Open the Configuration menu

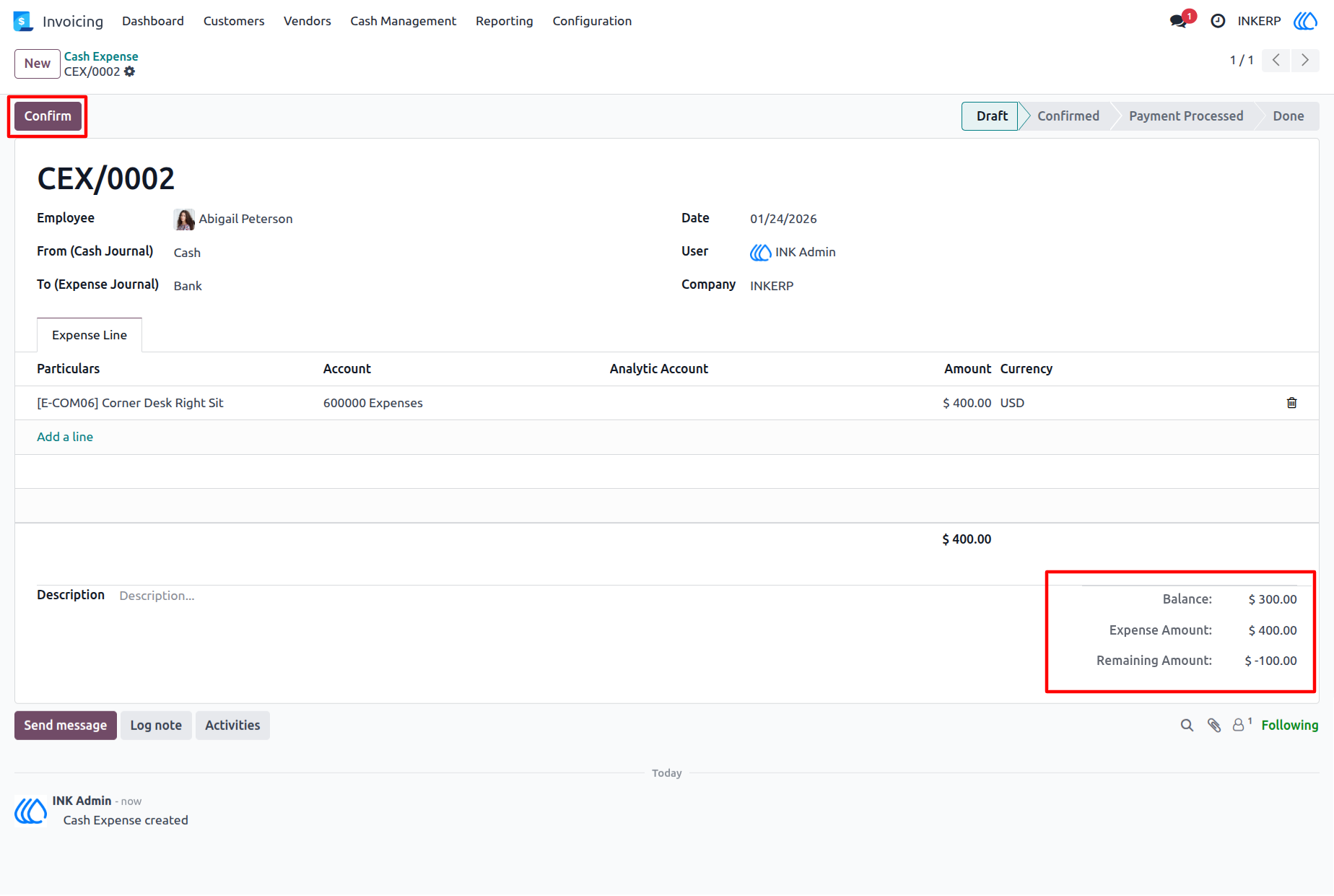pyautogui.click(x=592, y=21)
